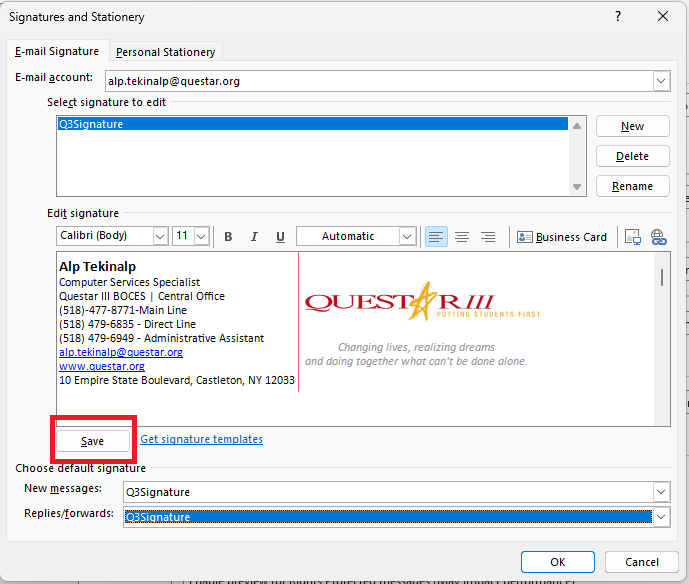This screenshot has height=584, width=689.
Task: Expand the New messages signature dropdown
Action: click(661, 492)
